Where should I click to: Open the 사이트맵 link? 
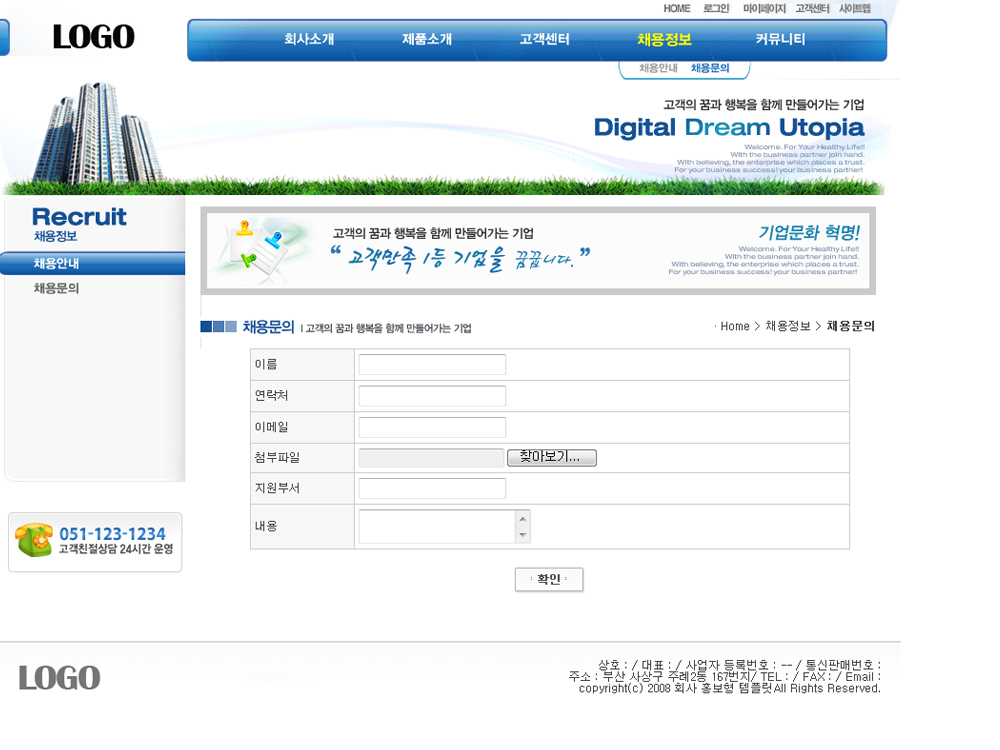click(x=854, y=9)
